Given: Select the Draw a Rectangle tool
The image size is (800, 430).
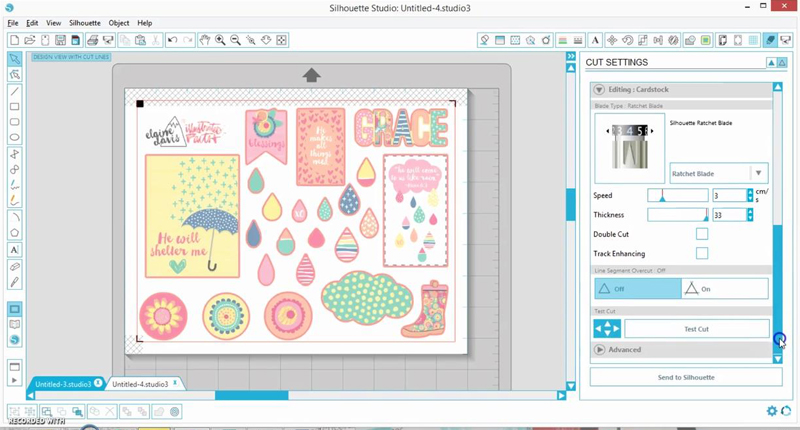Looking at the screenshot, I should pyautogui.click(x=14, y=107).
